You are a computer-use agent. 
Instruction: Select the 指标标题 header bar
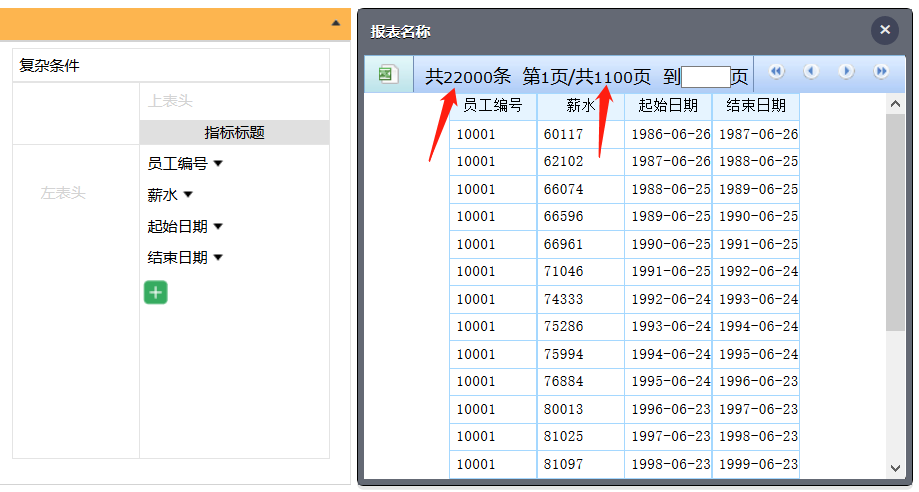(x=234, y=133)
